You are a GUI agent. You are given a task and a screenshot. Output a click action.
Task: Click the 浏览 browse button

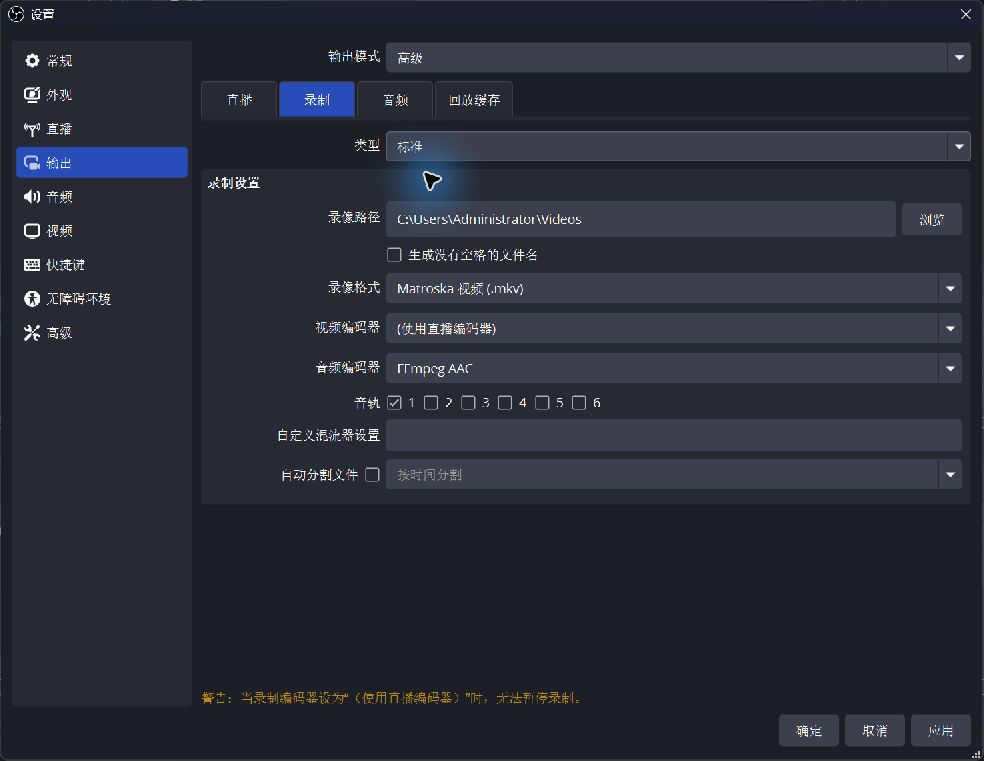[931, 220]
